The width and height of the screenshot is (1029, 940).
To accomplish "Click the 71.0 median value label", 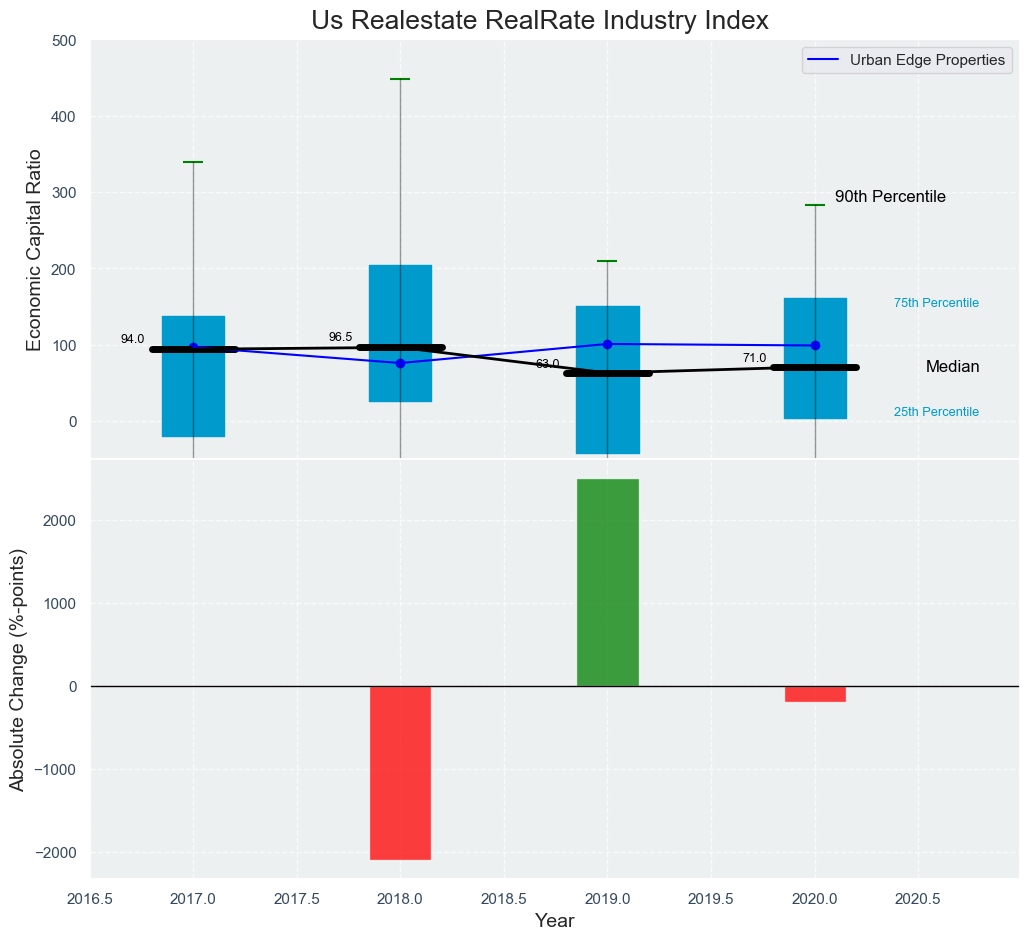I will 754,358.
